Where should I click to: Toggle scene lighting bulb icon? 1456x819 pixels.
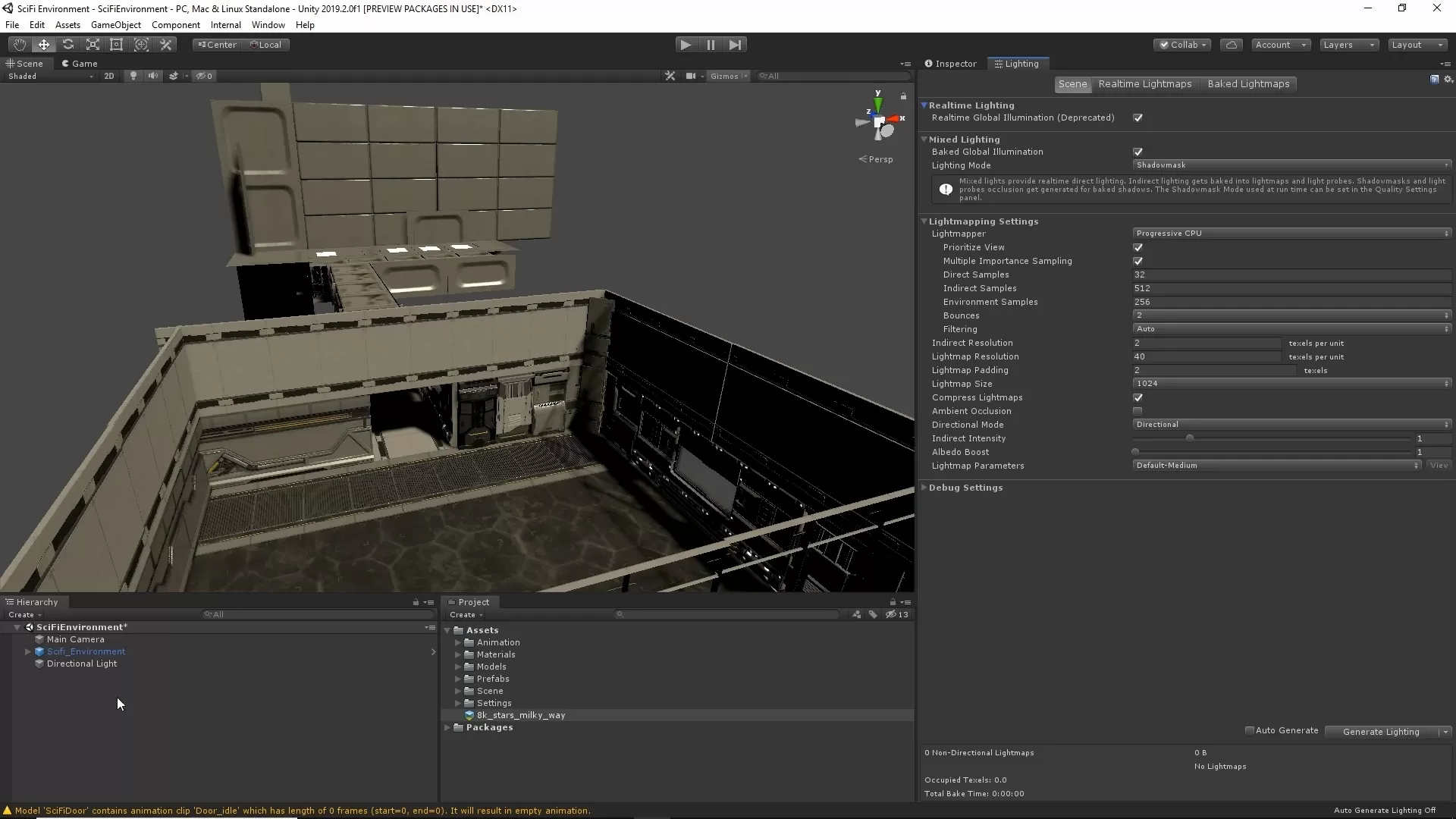[133, 76]
